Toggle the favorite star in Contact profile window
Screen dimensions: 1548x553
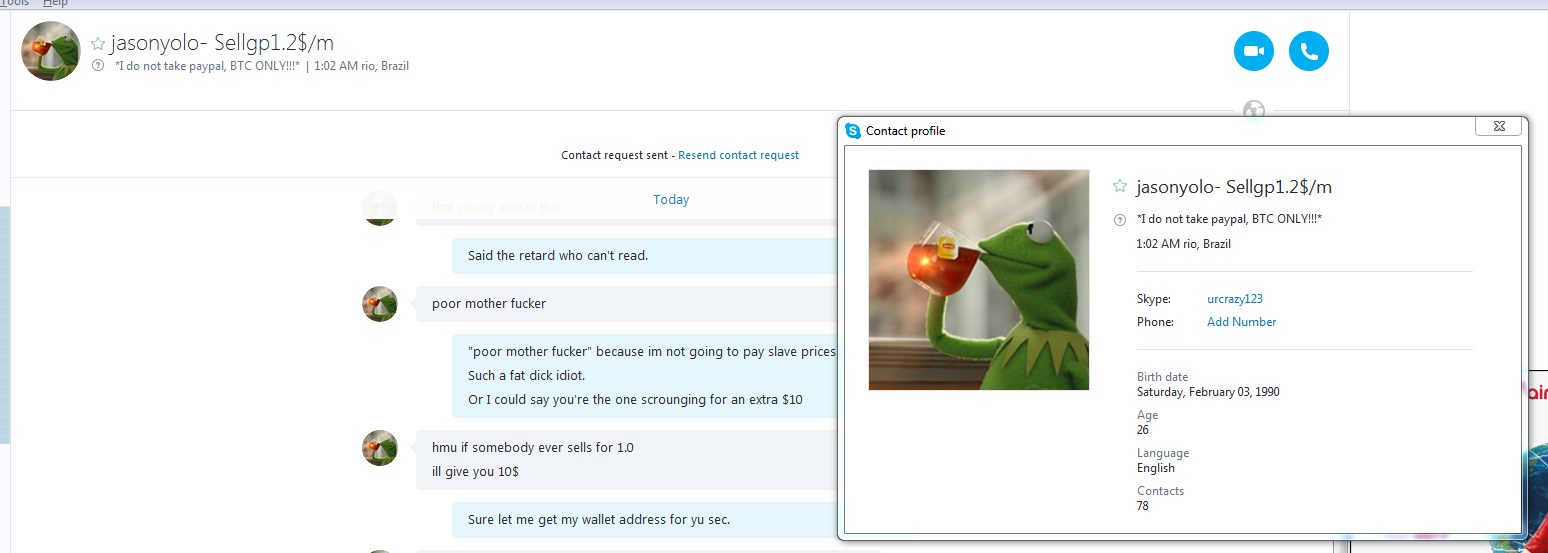[x=1120, y=186]
